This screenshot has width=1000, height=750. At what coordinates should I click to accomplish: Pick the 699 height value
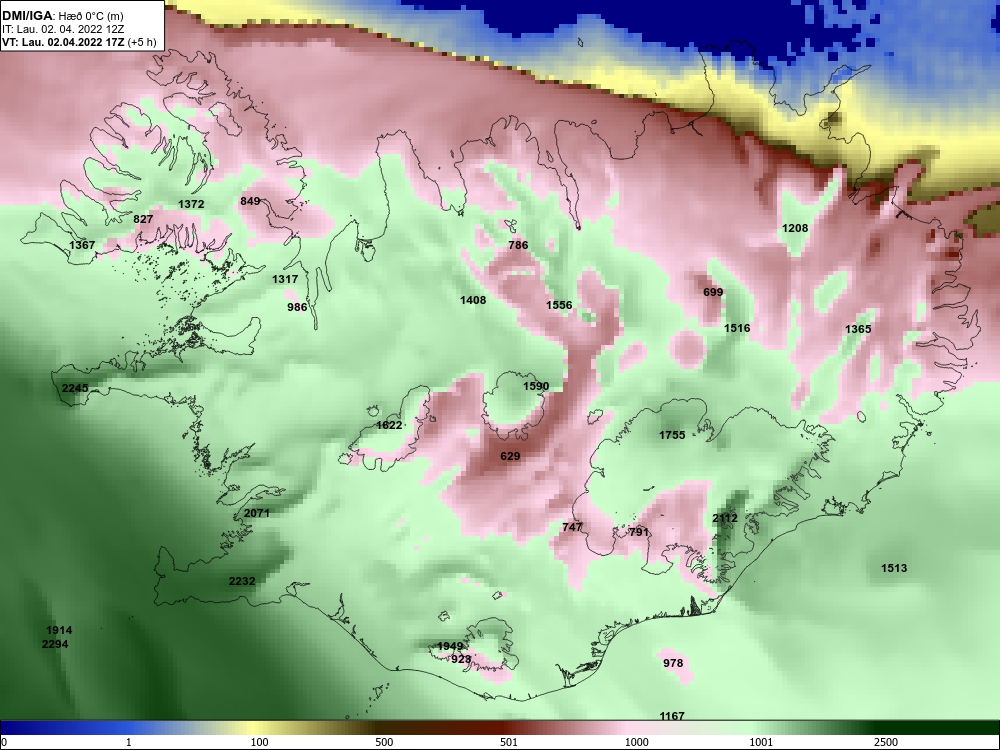click(713, 292)
